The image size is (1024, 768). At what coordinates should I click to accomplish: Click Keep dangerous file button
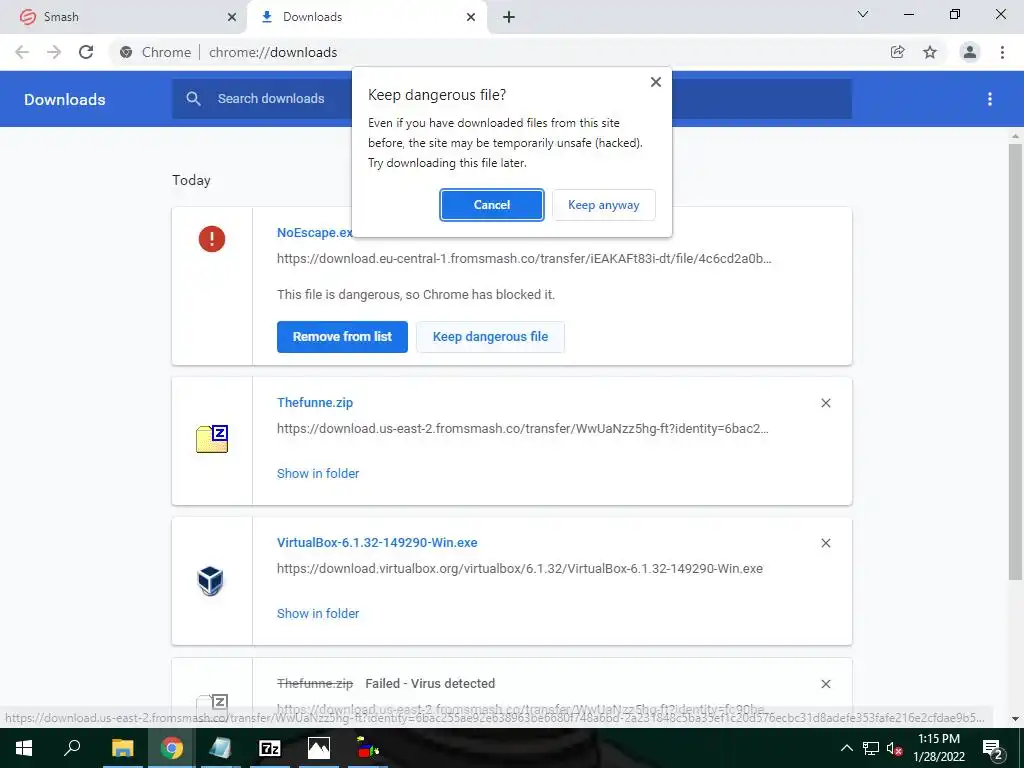pyautogui.click(x=490, y=337)
